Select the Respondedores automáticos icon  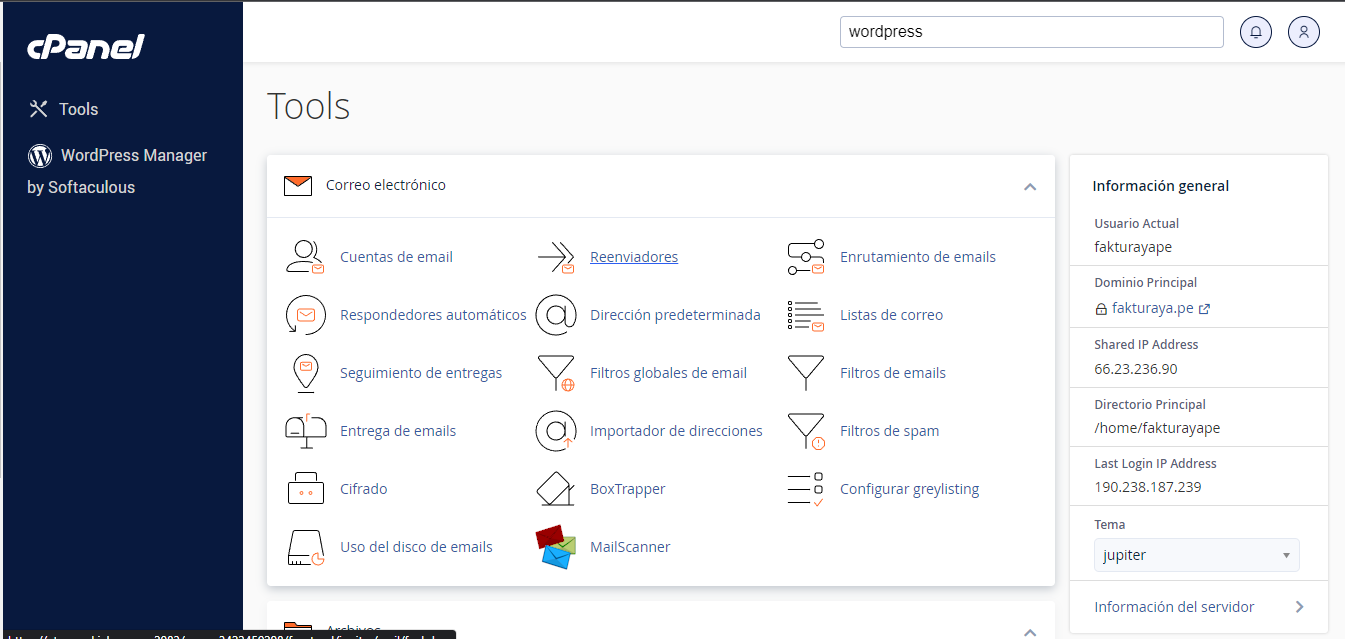pos(305,315)
